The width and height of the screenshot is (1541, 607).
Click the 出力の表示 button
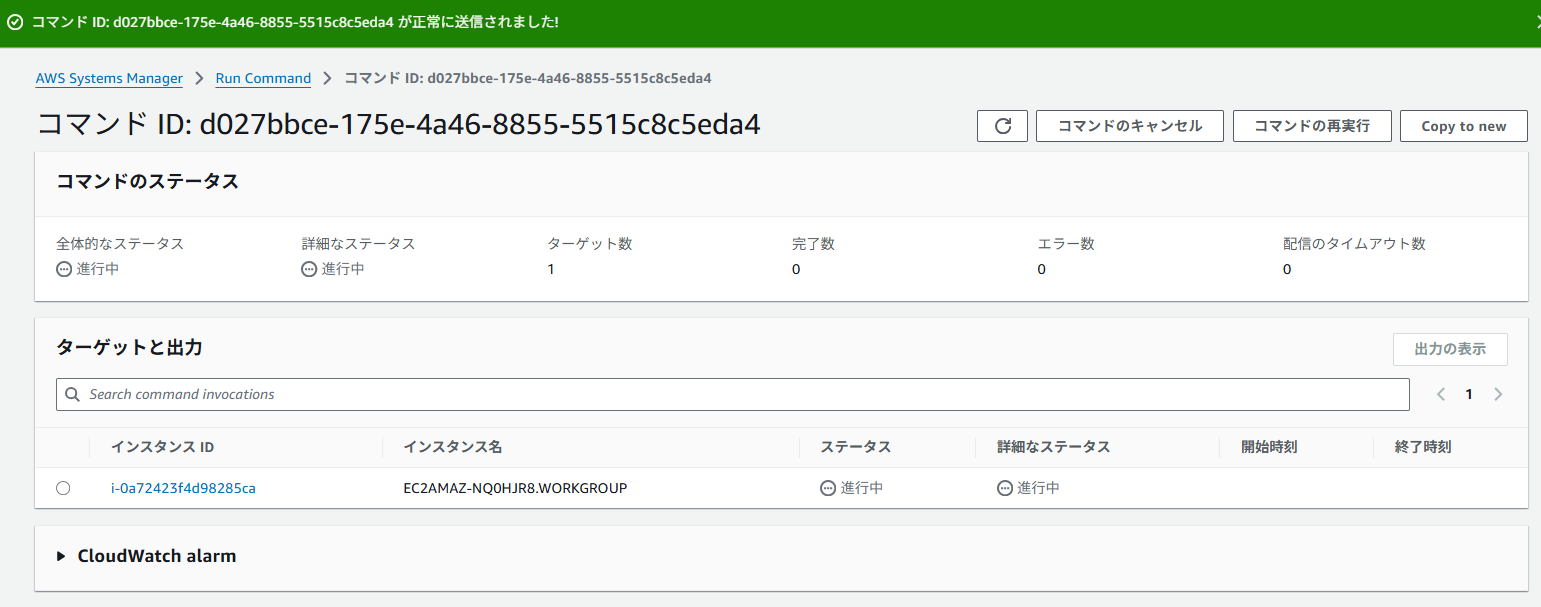coord(1450,349)
